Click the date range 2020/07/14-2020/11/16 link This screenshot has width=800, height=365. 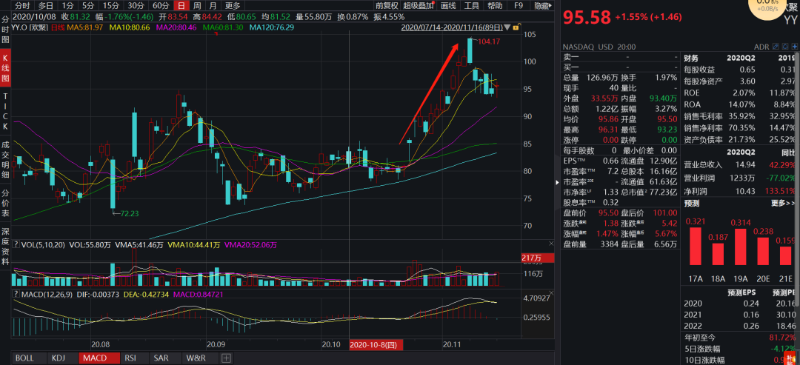pos(452,27)
